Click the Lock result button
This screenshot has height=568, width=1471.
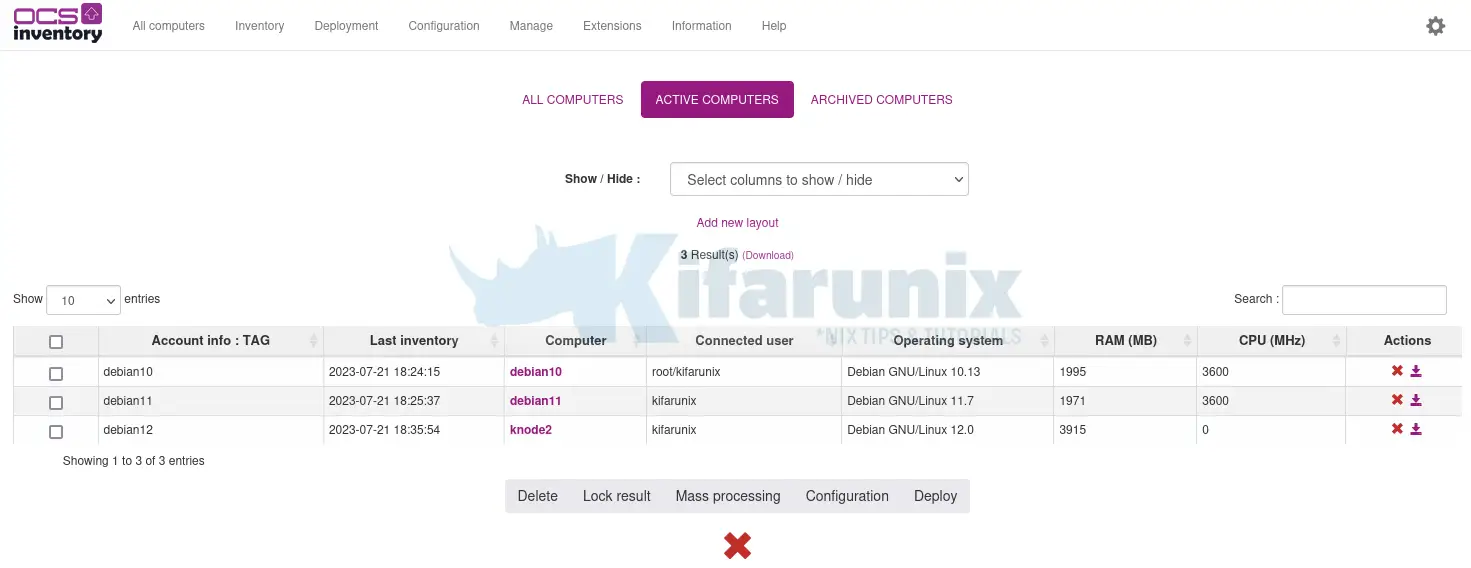point(617,496)
